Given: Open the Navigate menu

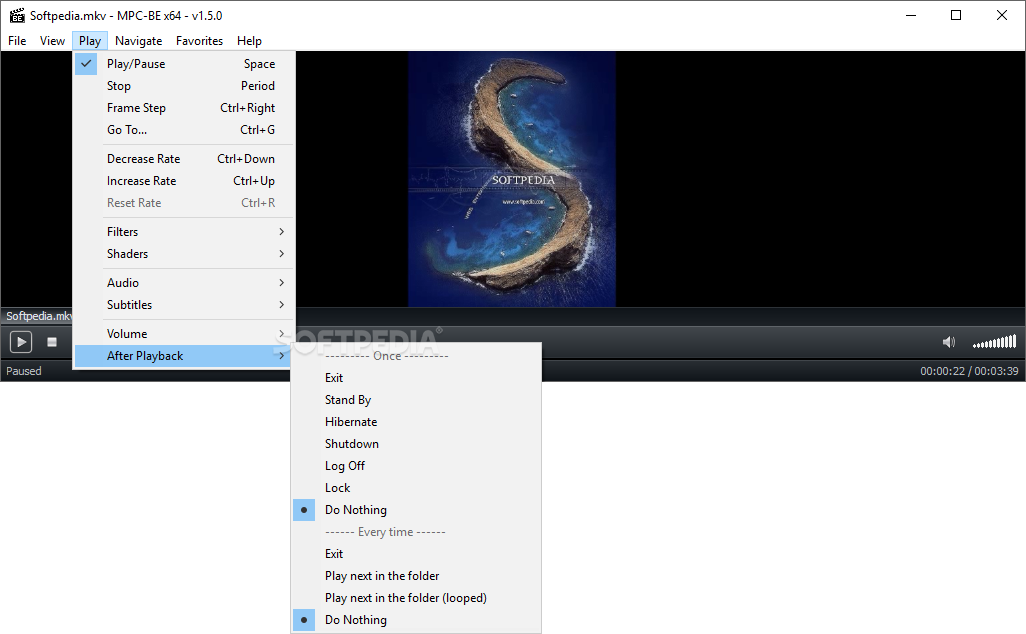Looking at the screenshot, I should coord(139,41).
